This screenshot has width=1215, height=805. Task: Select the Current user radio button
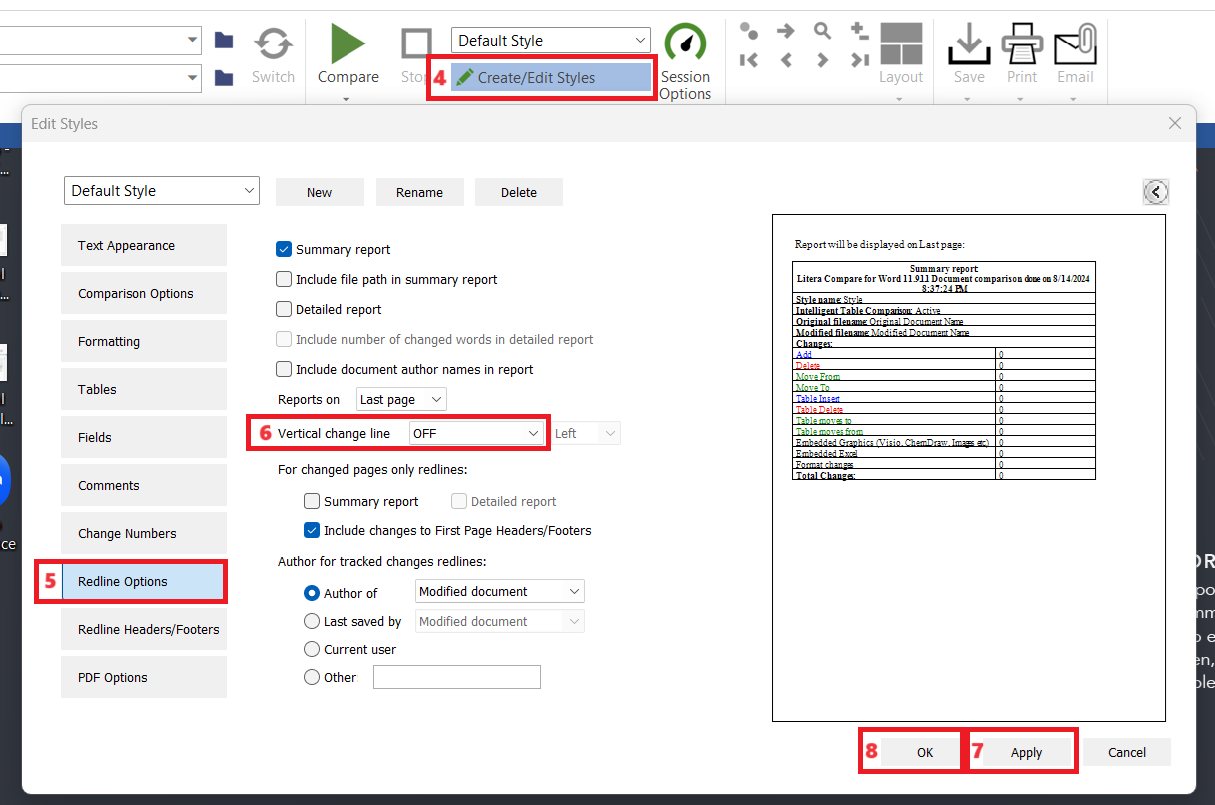click(311, 649)
